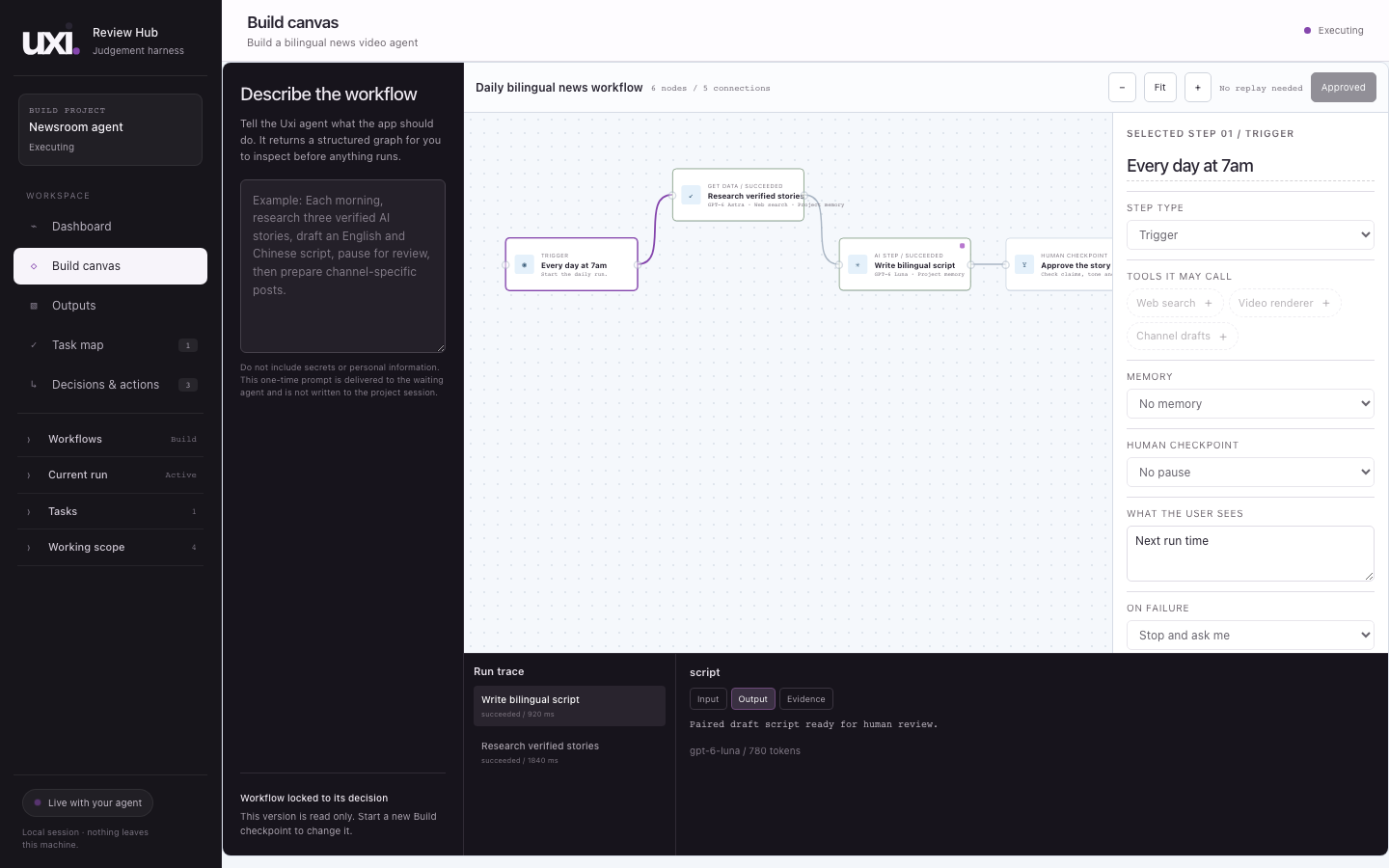The height and width of the screenshot is (868, 1389).
Task: Click the Dashboard icon in the sidebar
Action: (34, 227)
